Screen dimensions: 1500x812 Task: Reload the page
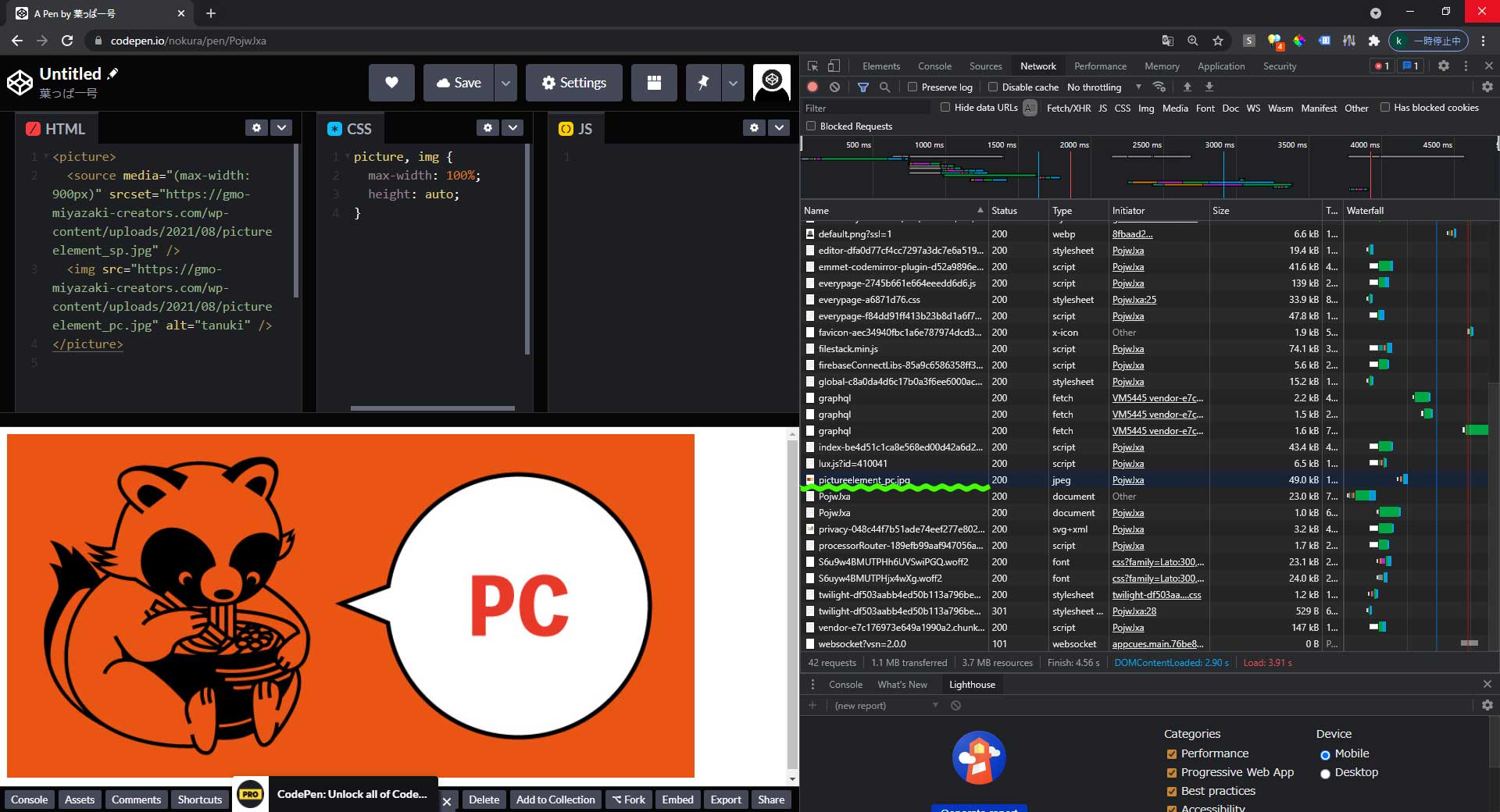[67, 41]
